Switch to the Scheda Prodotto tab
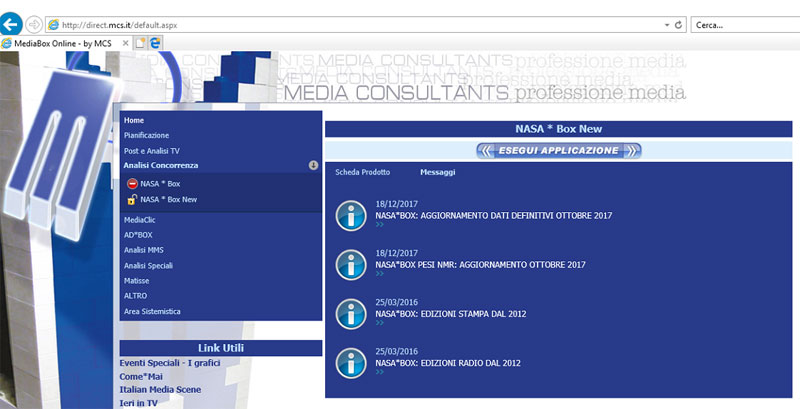This screenshot has width=800, height=409. point(362,172)
